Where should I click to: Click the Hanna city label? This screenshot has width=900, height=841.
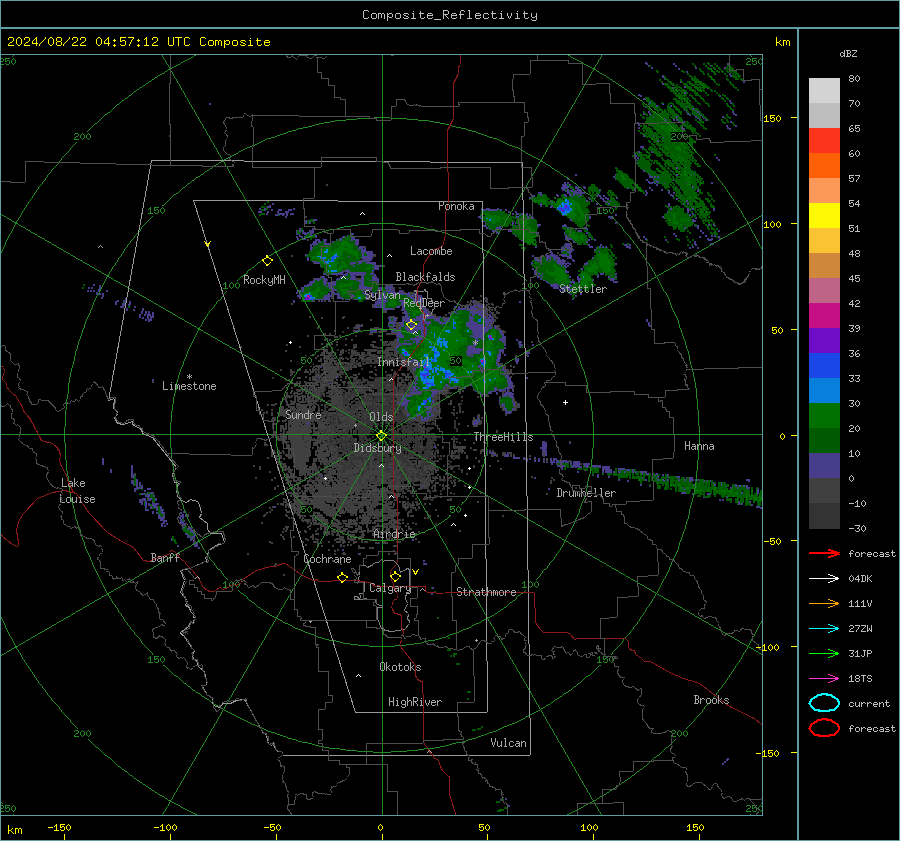point(699,446)
